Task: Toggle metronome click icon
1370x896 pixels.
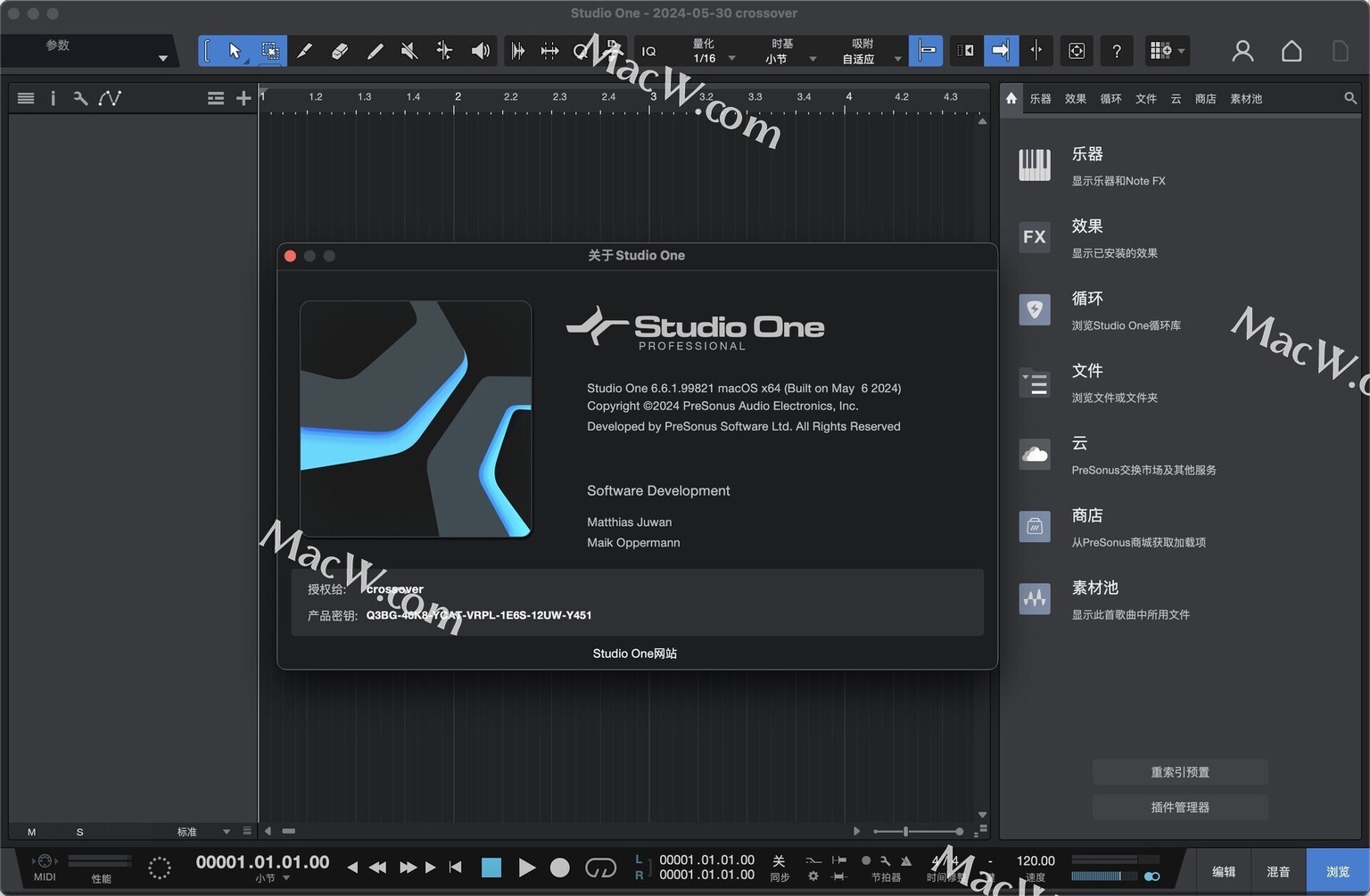Action: tap(905, 860)
